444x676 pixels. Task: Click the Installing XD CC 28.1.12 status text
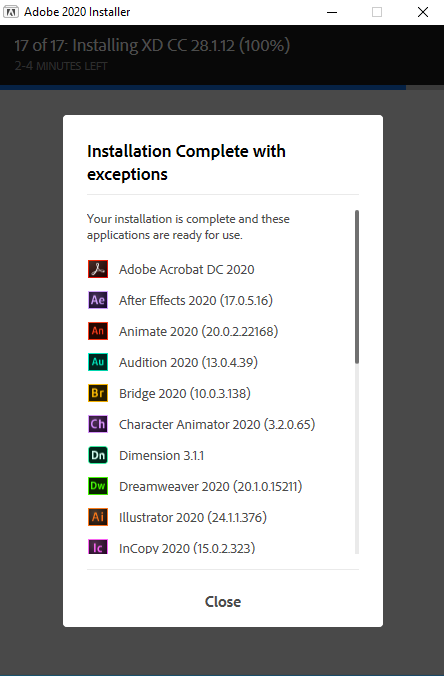152,45
